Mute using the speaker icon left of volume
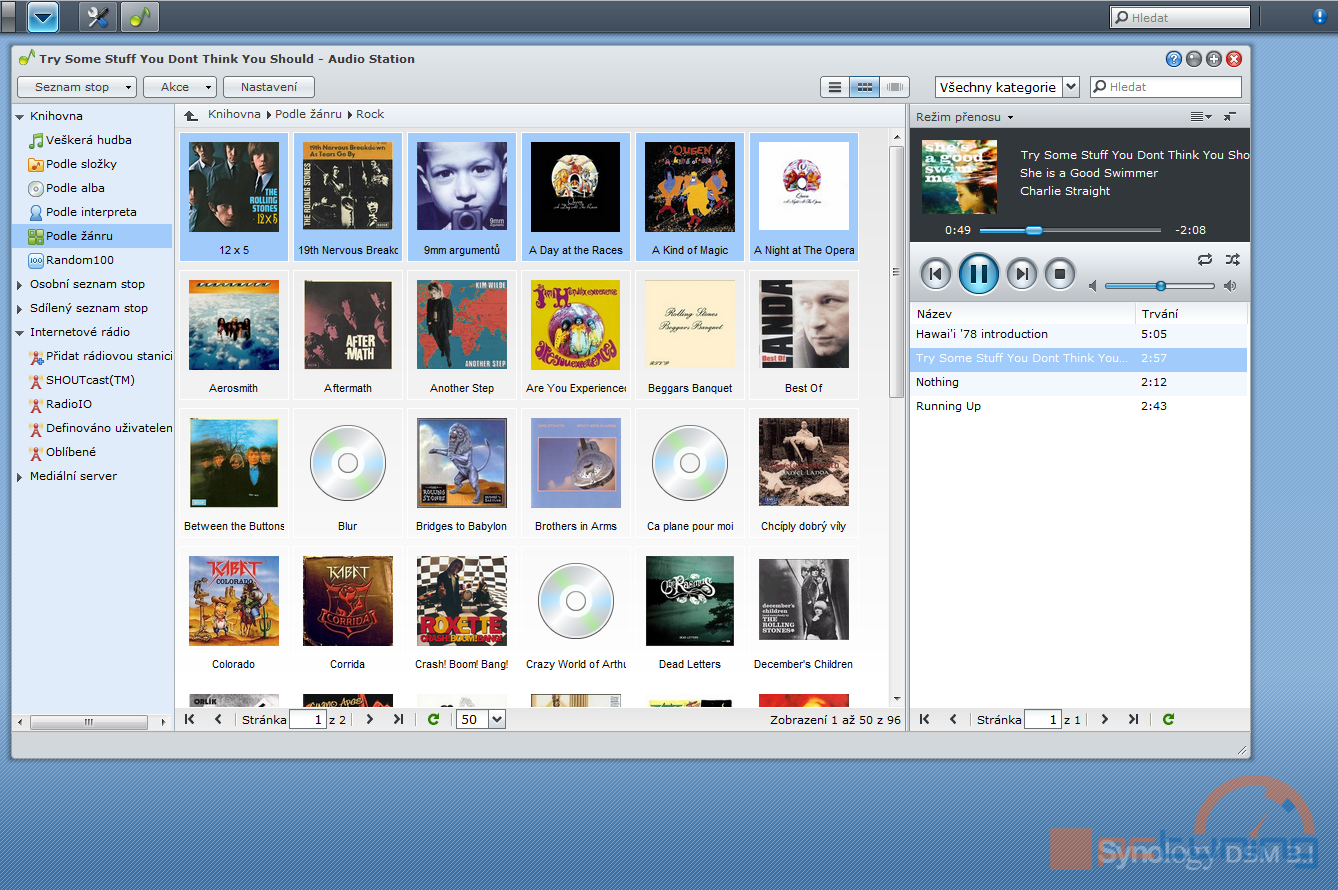This screenshot has height=890, width=1338. point(1093,286)
